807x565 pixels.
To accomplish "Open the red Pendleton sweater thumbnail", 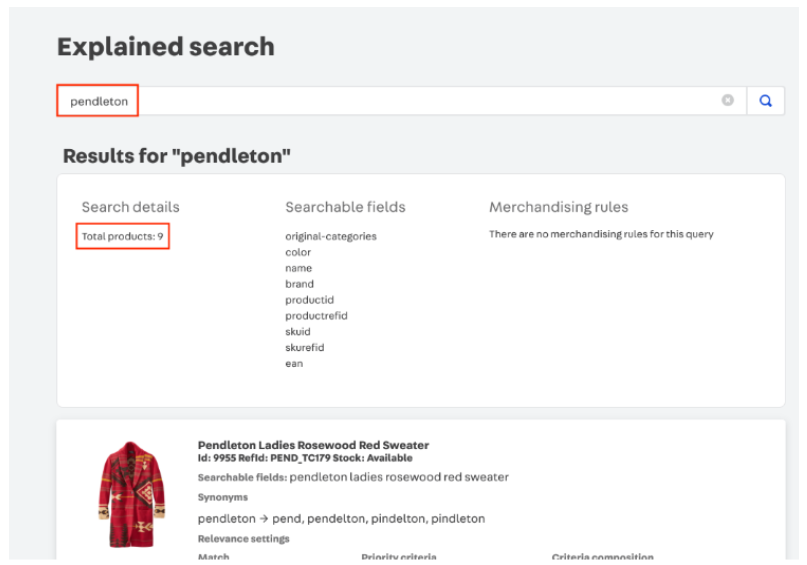I will pos(132,494).
